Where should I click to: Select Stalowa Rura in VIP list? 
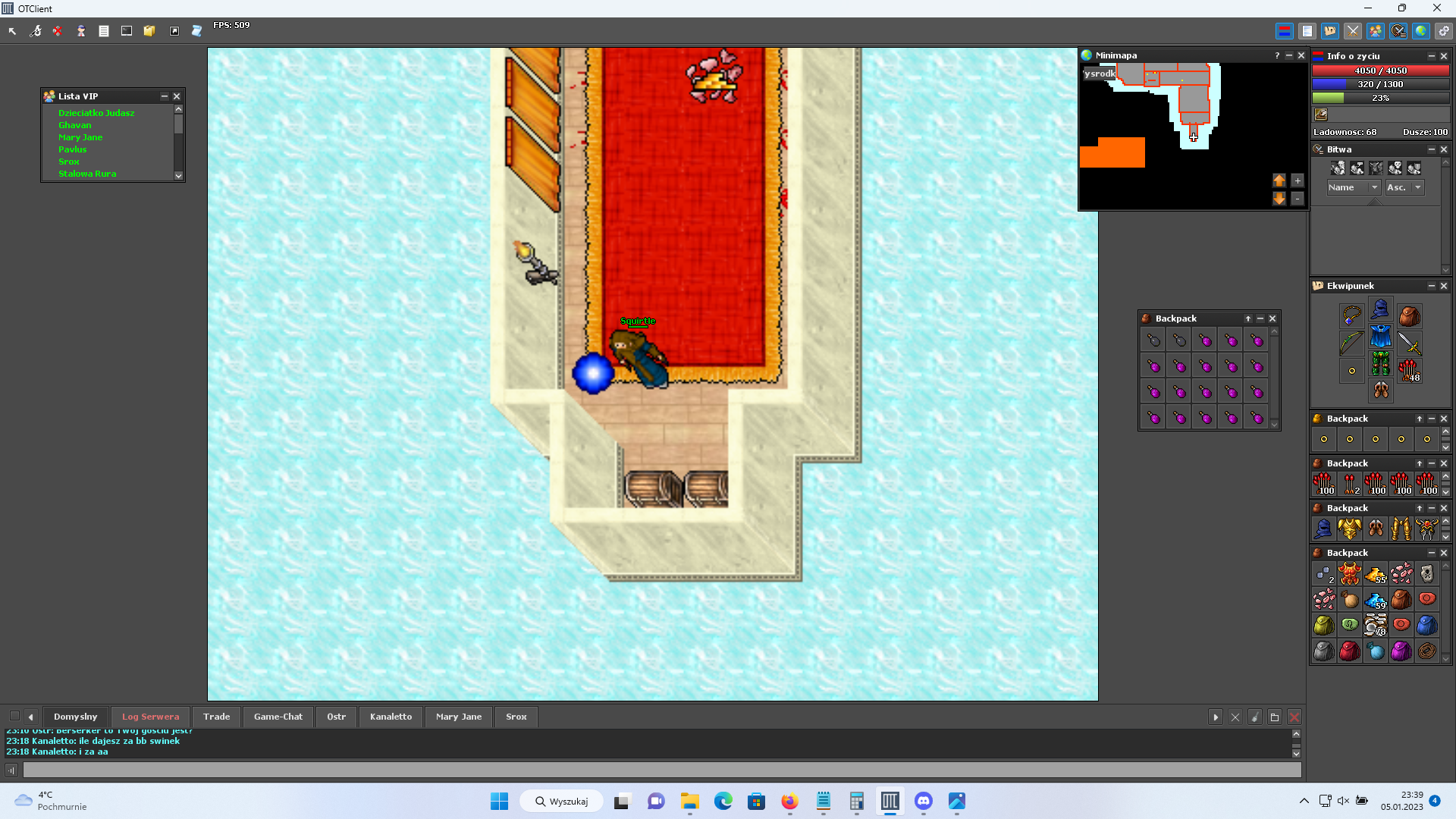click(87, 174)
